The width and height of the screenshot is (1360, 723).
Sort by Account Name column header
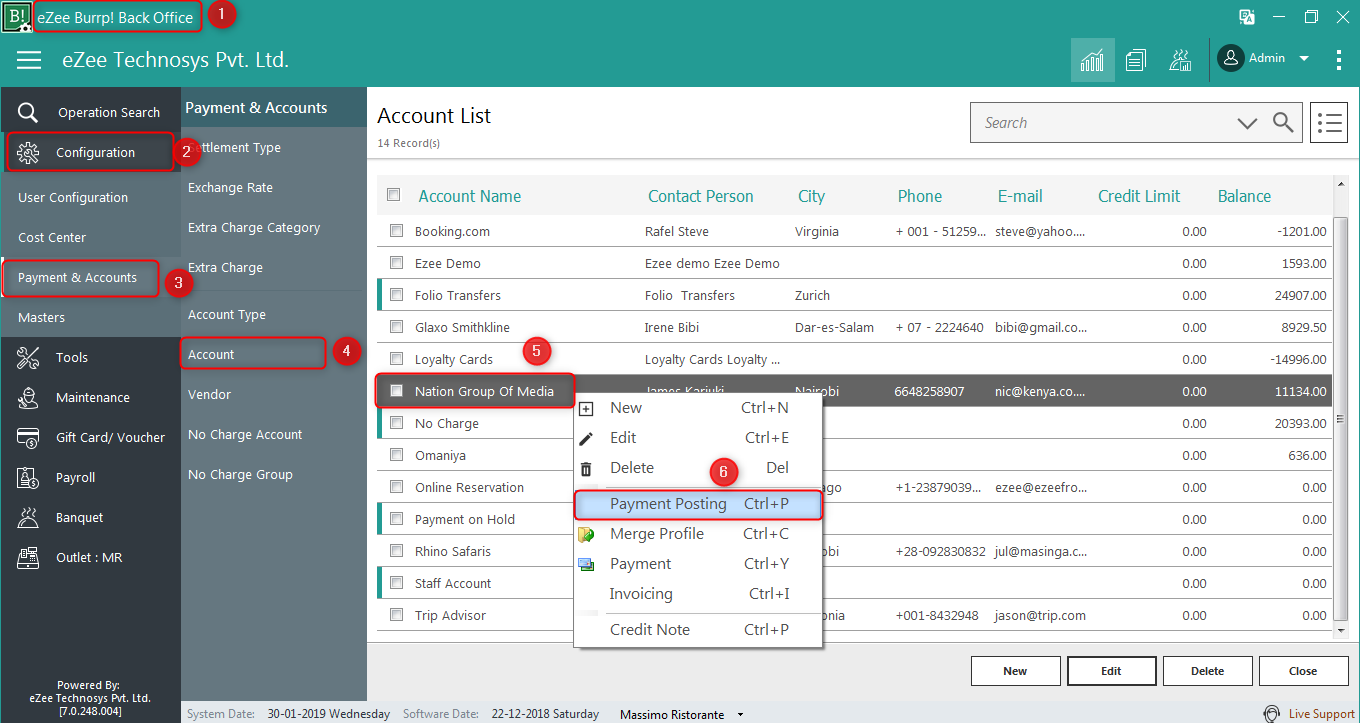click(x=470, y=196)
